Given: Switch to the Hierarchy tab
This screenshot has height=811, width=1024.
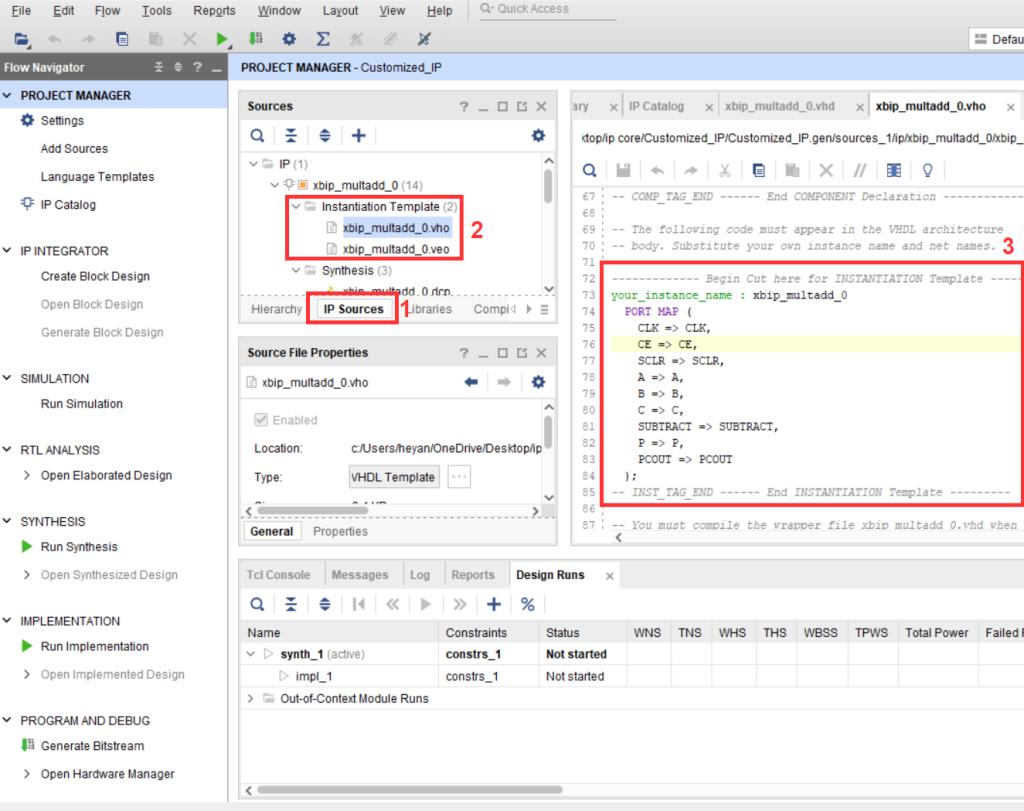Looking at the screenshot, I should (x=276, y=309).
